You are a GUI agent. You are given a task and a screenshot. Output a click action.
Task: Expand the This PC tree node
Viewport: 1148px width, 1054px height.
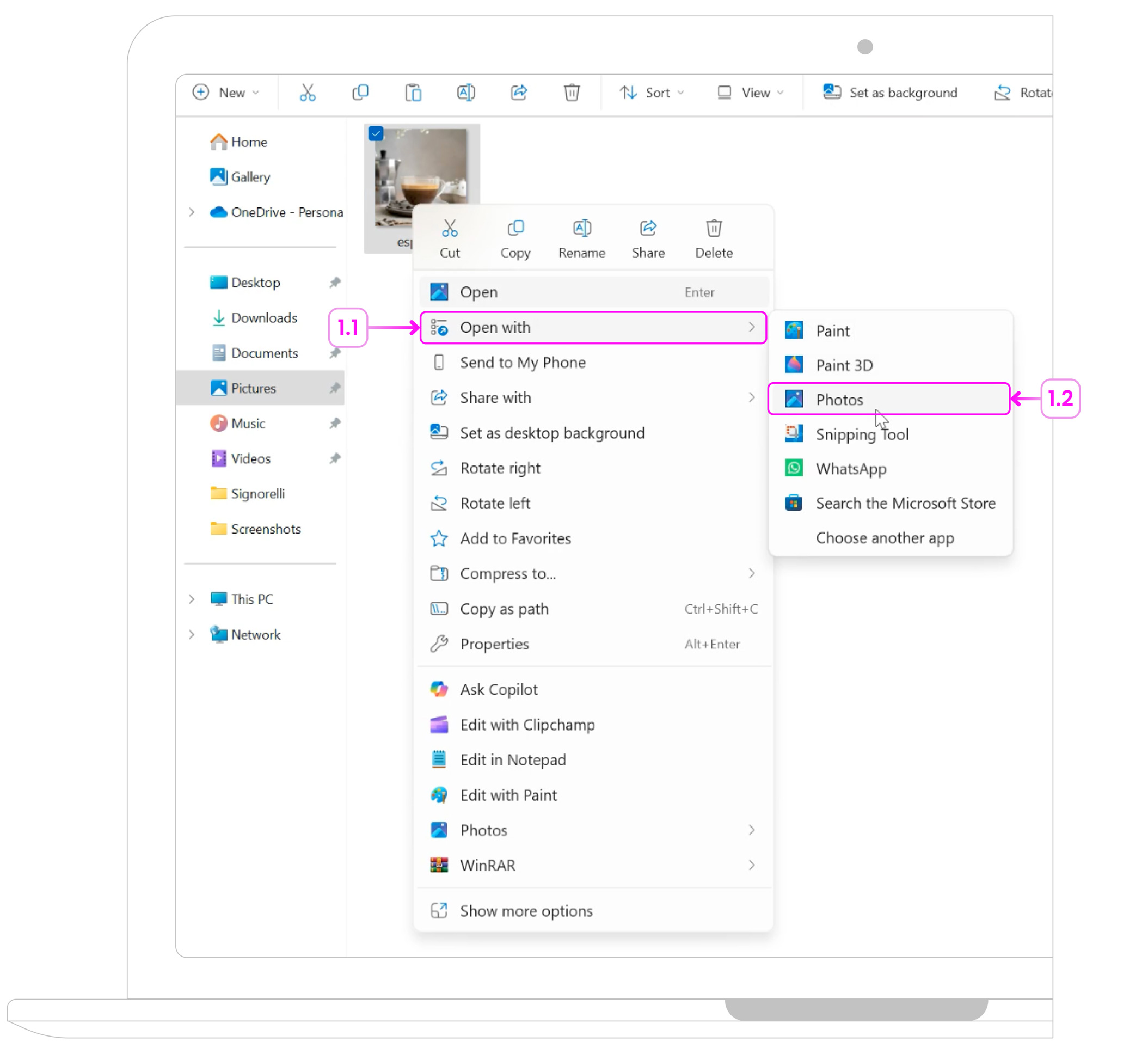pyautogui.click(x=192, y=599)
